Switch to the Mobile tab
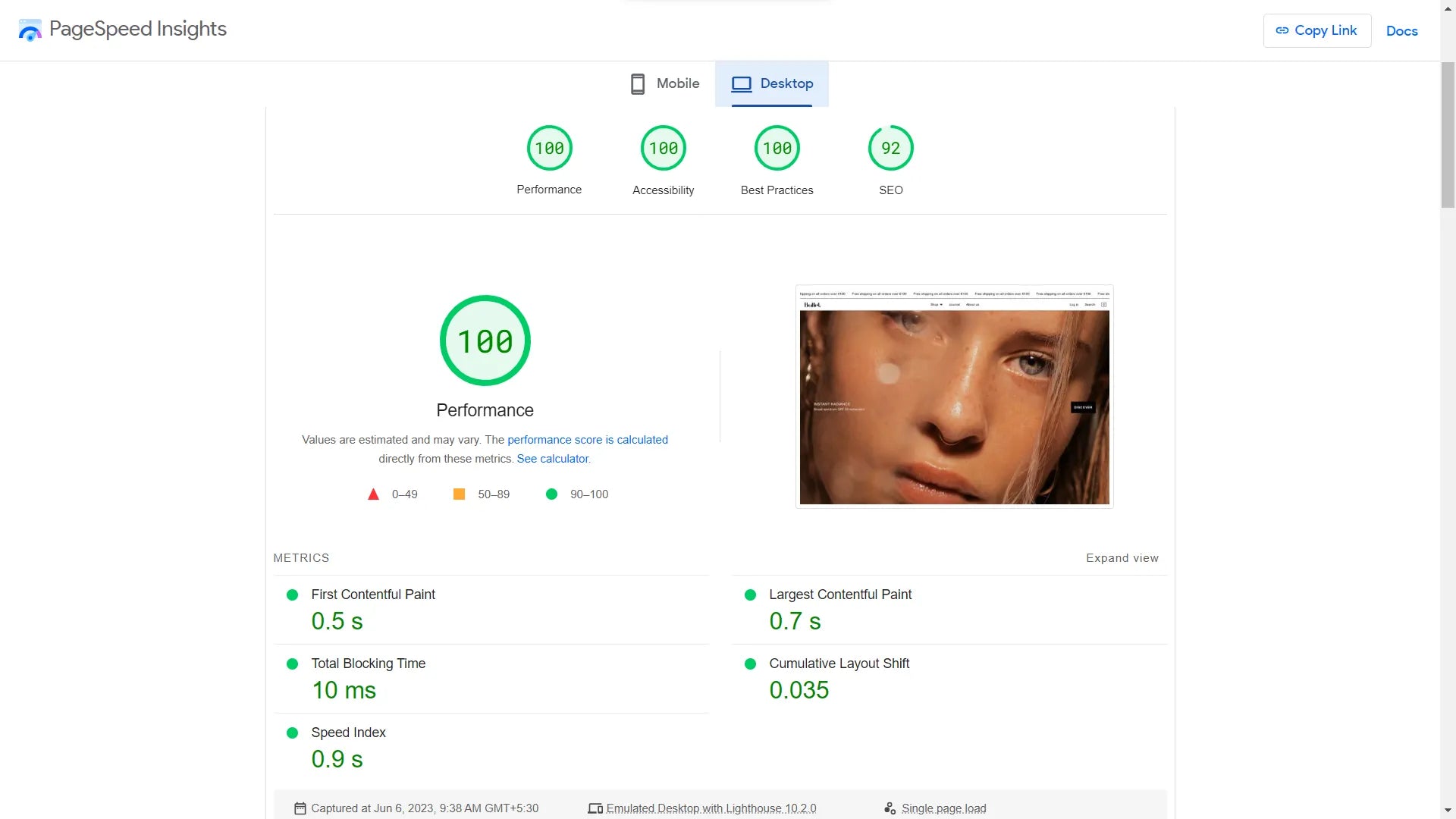Viewport: 1456px width, 819px height. (x=665, y=83)
